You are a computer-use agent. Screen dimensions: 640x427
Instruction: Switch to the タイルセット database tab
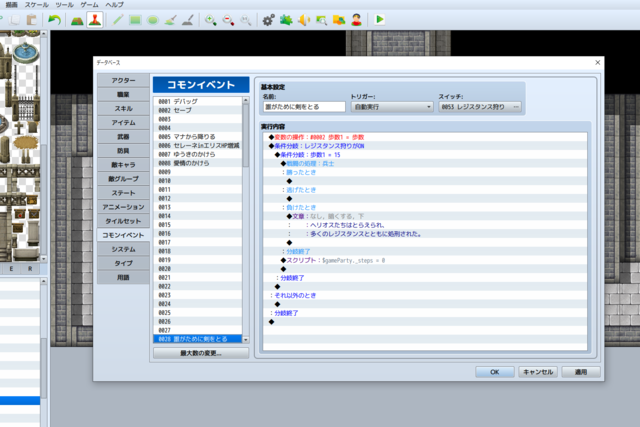click(x=123, y=221)
